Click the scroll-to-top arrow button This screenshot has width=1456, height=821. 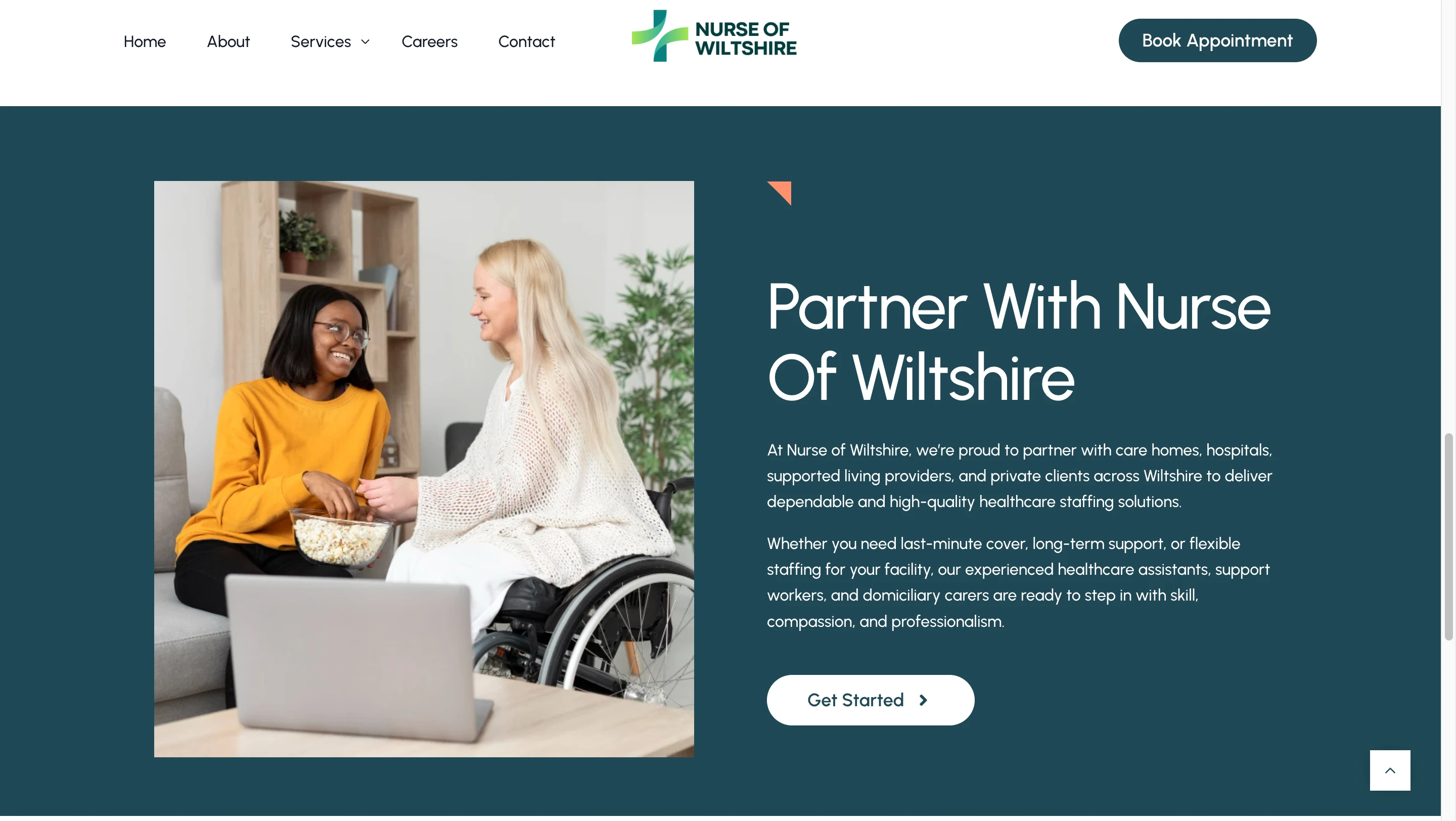coord(1390,770)
